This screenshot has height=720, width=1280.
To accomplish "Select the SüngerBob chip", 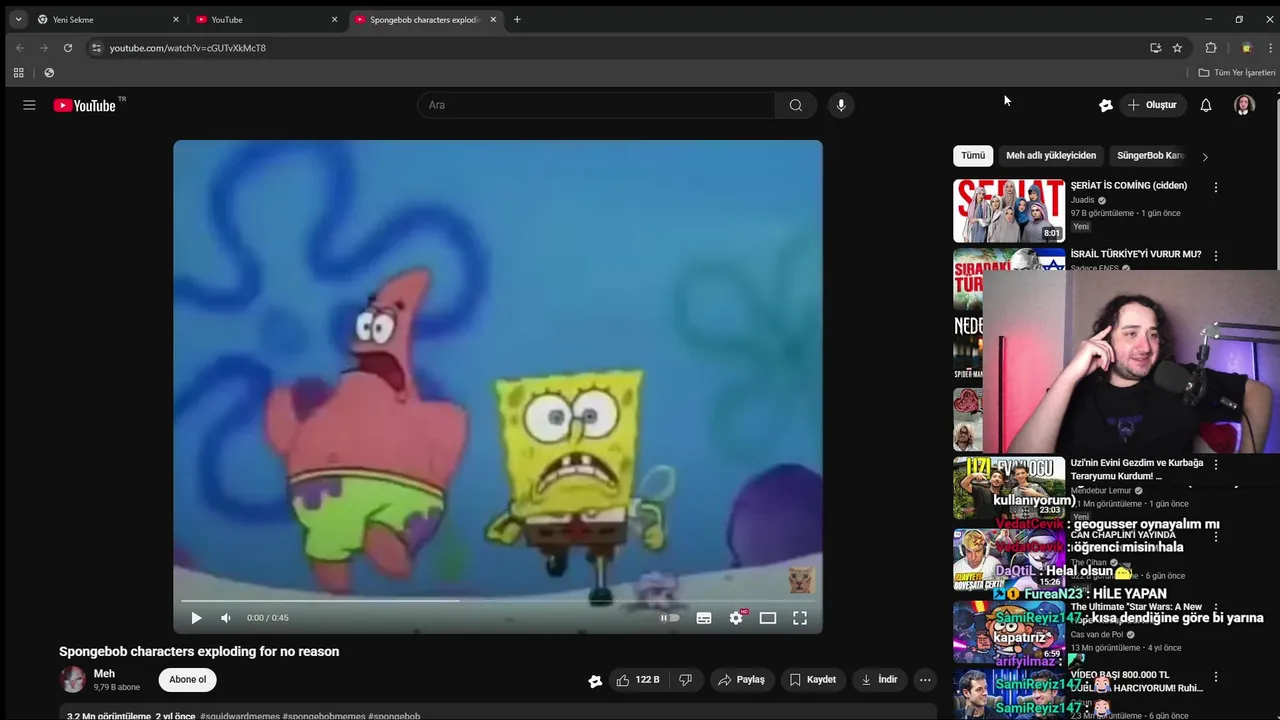I will [1150, 156].
